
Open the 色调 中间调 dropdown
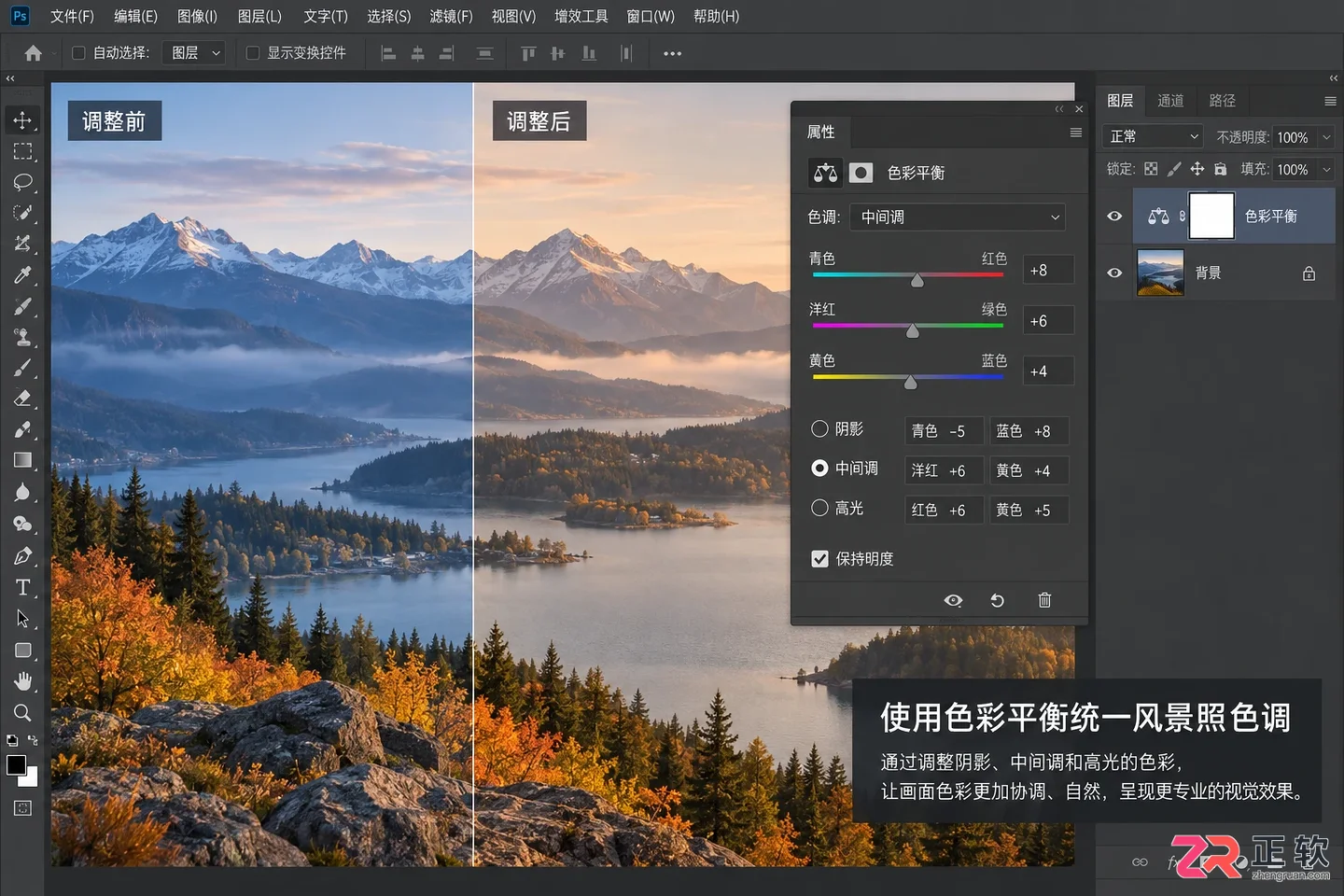(958, 217)
